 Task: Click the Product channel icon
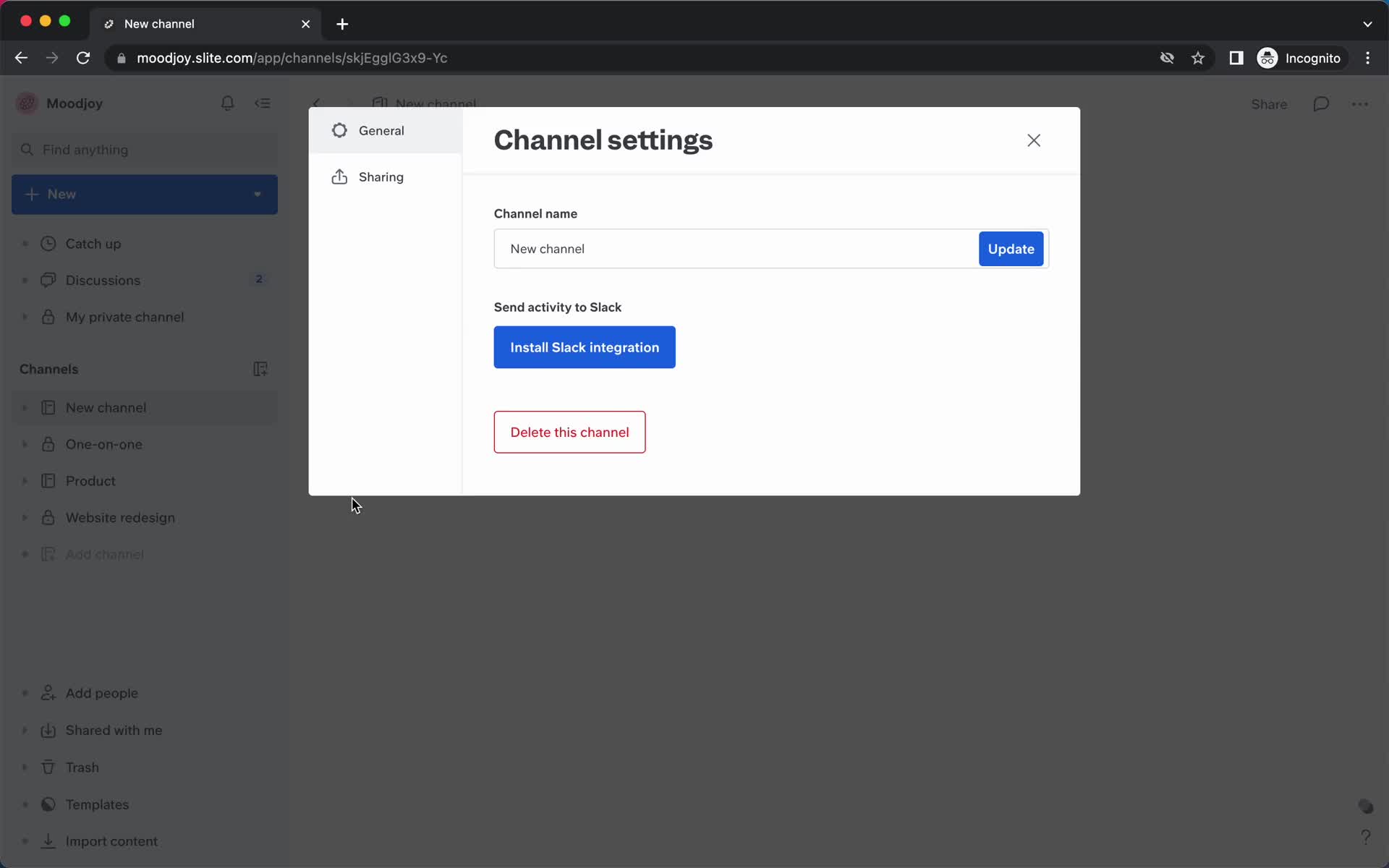pyautogui.click(x=48, y=481)
